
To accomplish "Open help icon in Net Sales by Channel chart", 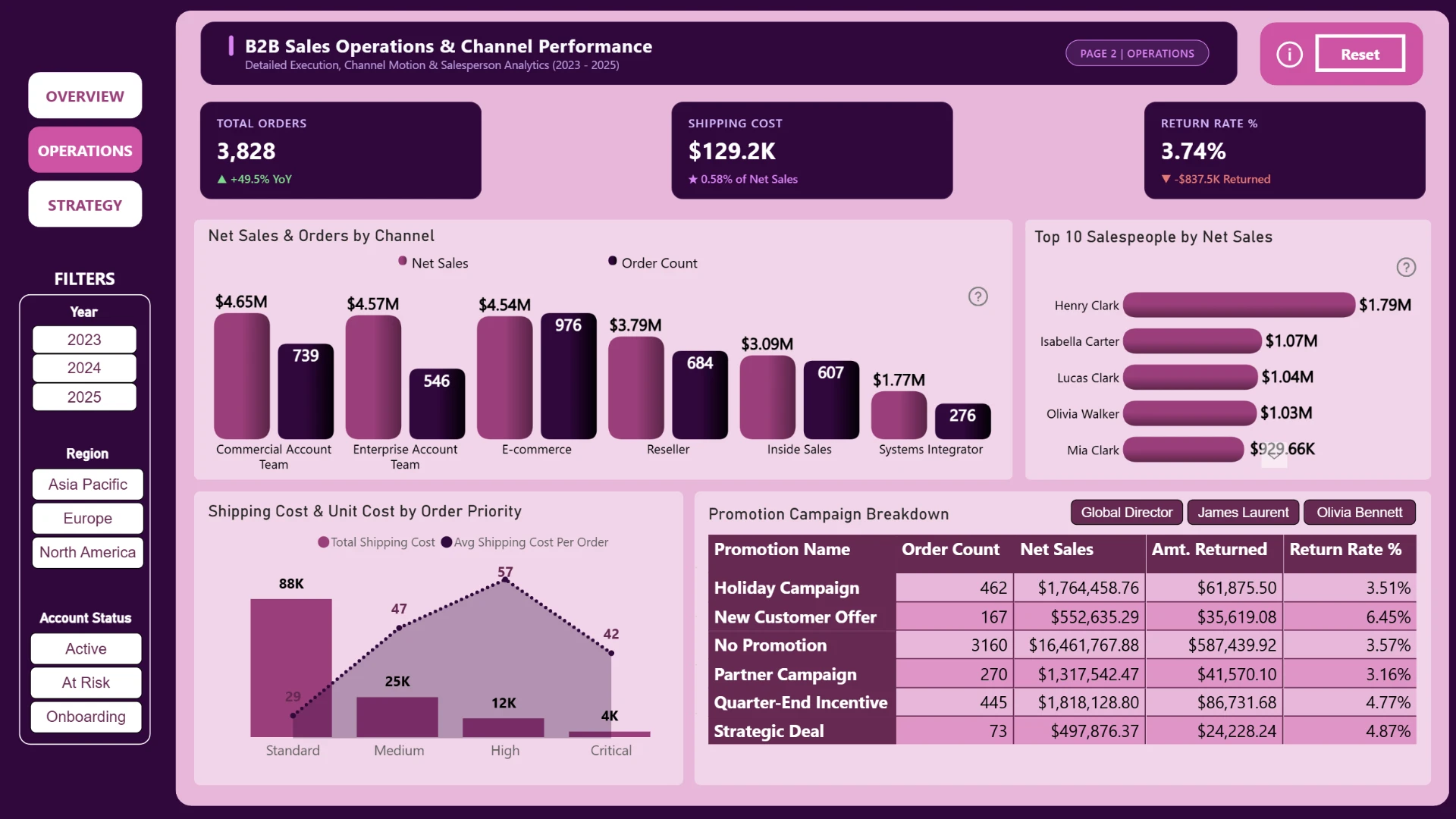I will click(978, 297).
